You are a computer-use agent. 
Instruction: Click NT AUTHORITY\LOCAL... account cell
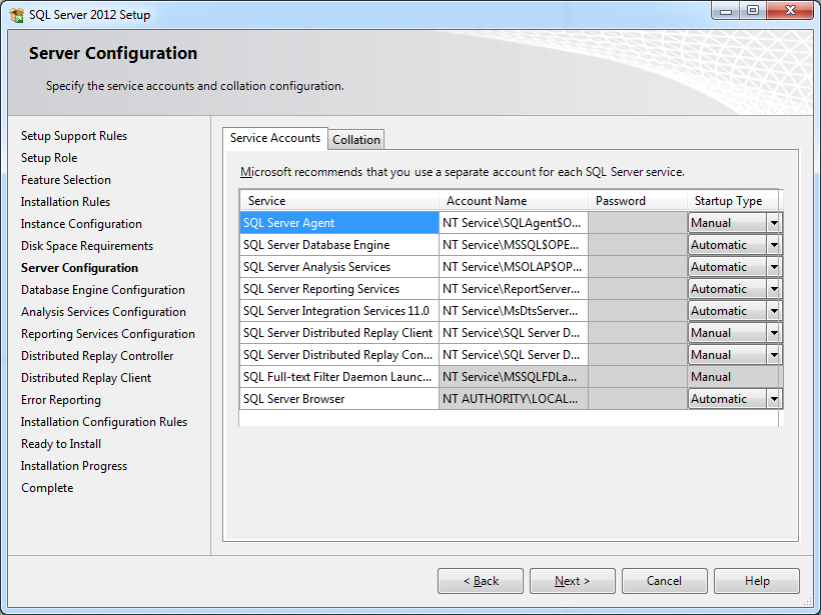(x=514, y=399)
